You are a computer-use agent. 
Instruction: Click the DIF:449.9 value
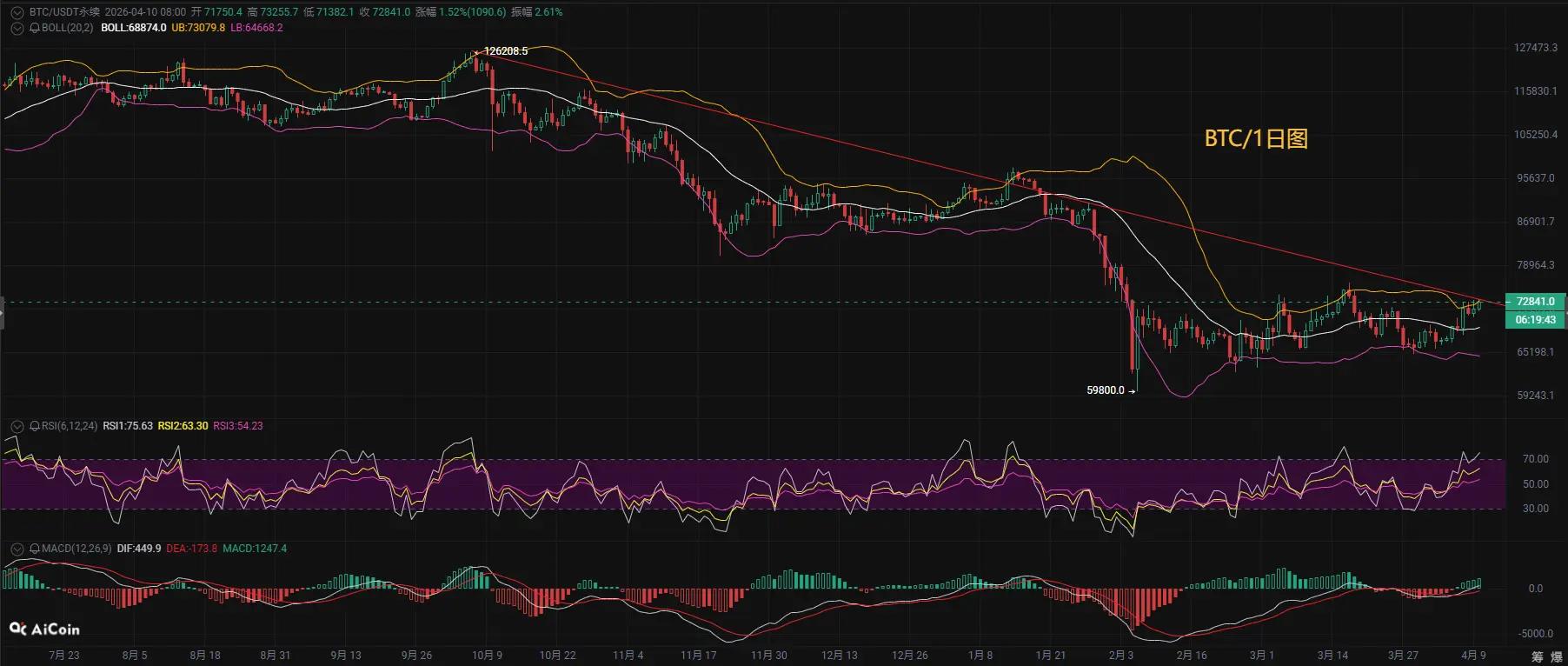[139, 549]
